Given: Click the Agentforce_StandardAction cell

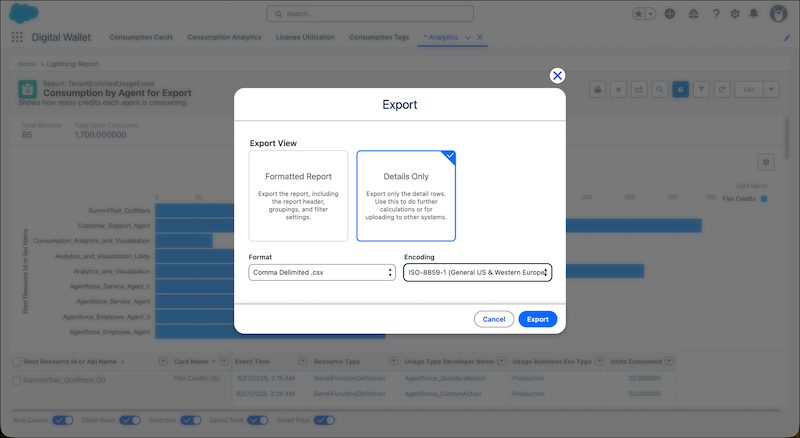Looking at the screenshot, I should 445,378.
